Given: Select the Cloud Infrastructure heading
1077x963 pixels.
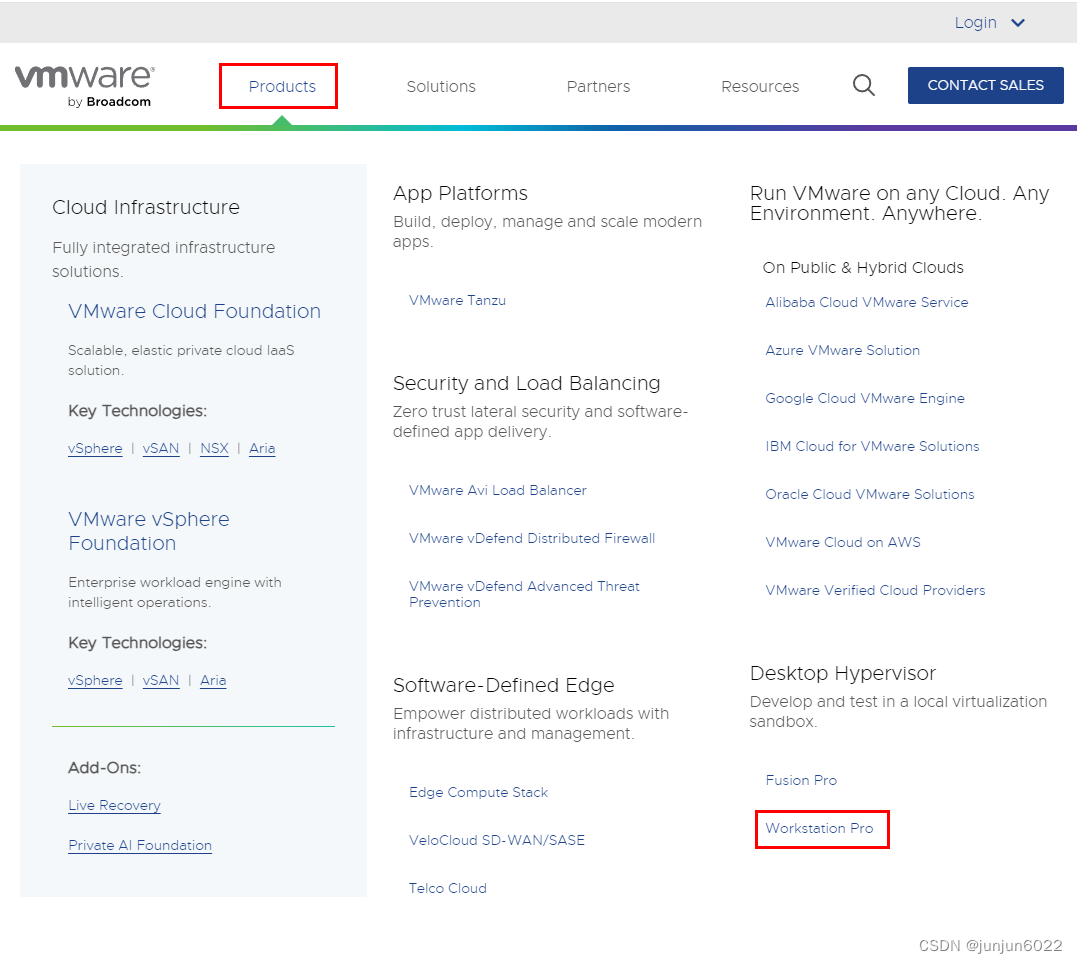Looking at the screenshot, I should 146,207.
